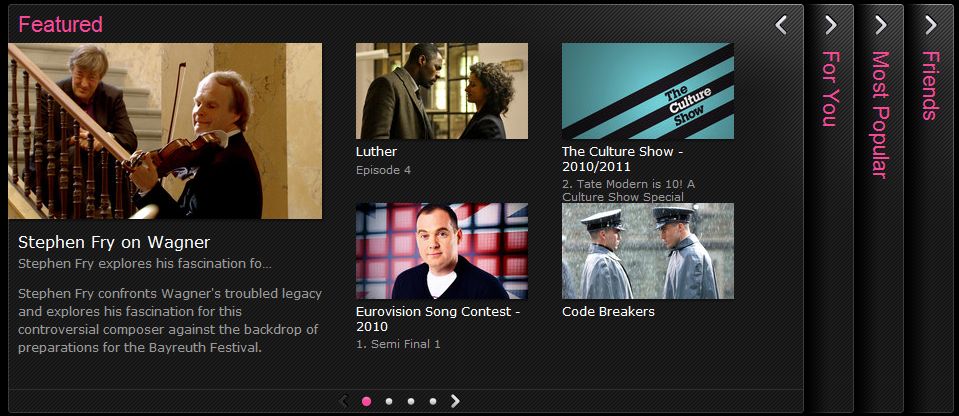This screenshot has width=959, height=416.
Task: Select the third pagination dot
Action: (x=411, y=401)
